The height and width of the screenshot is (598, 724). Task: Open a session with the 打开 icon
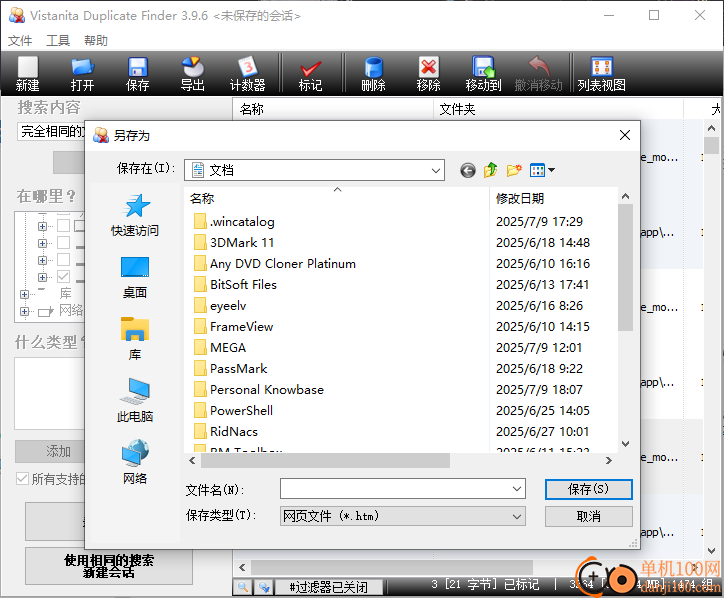[x=83, y=73]
